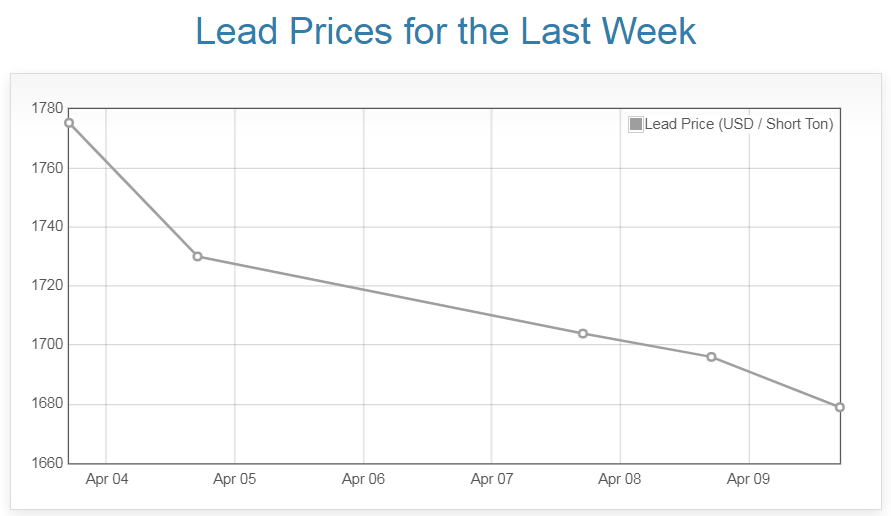Select the 1700 y-axis label

(47, 345)
